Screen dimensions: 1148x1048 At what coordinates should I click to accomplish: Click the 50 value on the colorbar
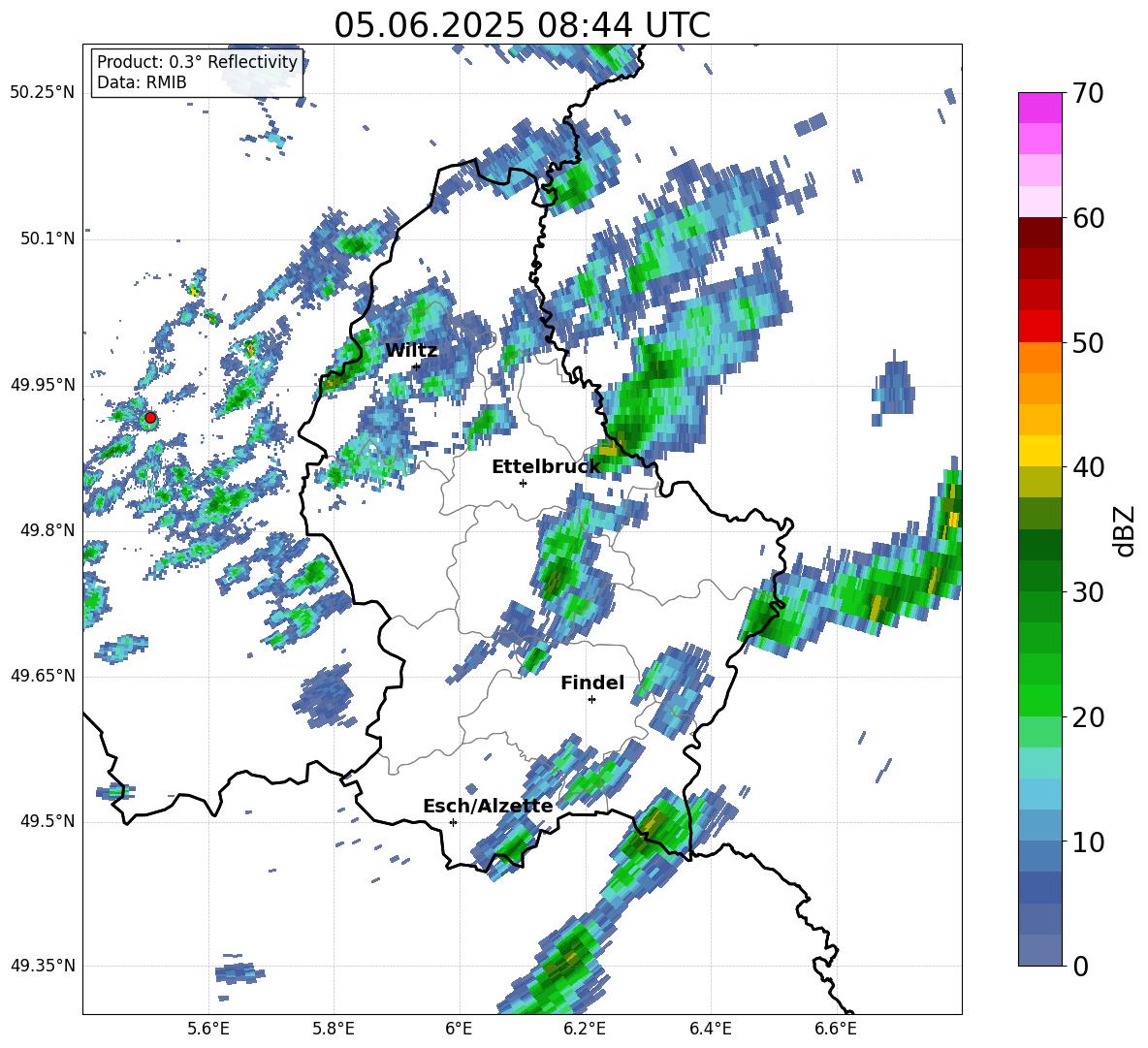[x=1088, y=342]
